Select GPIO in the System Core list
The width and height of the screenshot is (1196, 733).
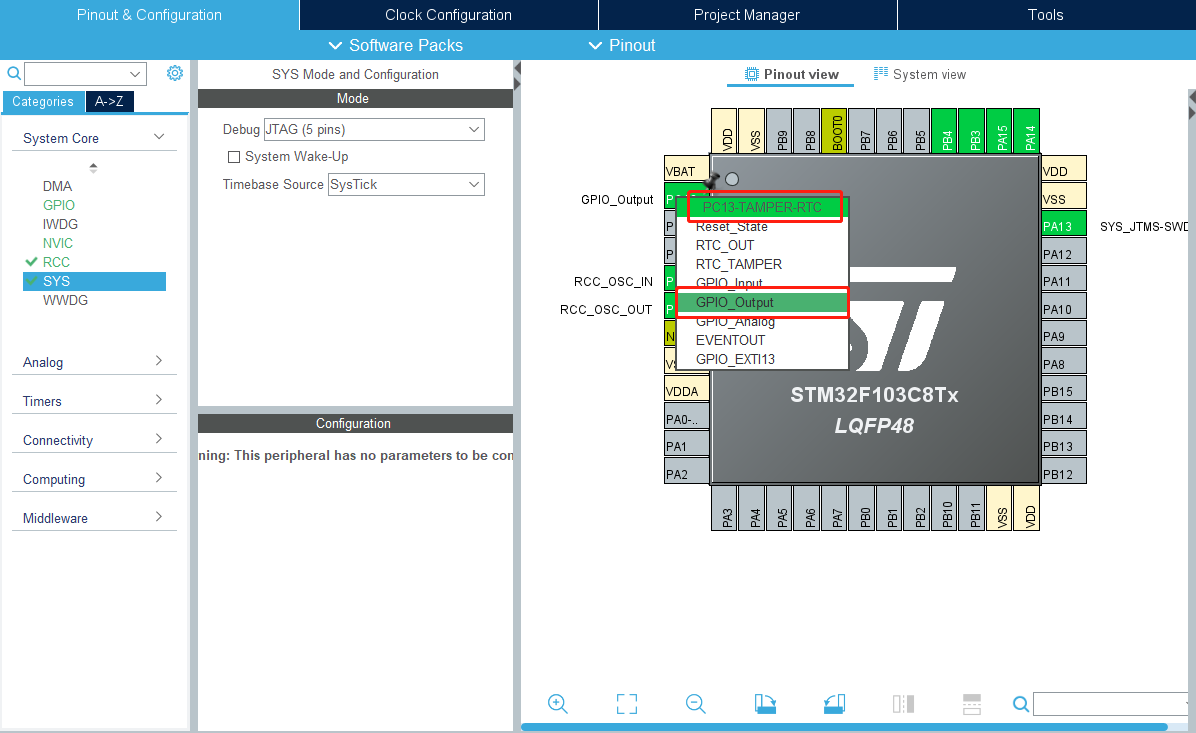tap(60, 205)
